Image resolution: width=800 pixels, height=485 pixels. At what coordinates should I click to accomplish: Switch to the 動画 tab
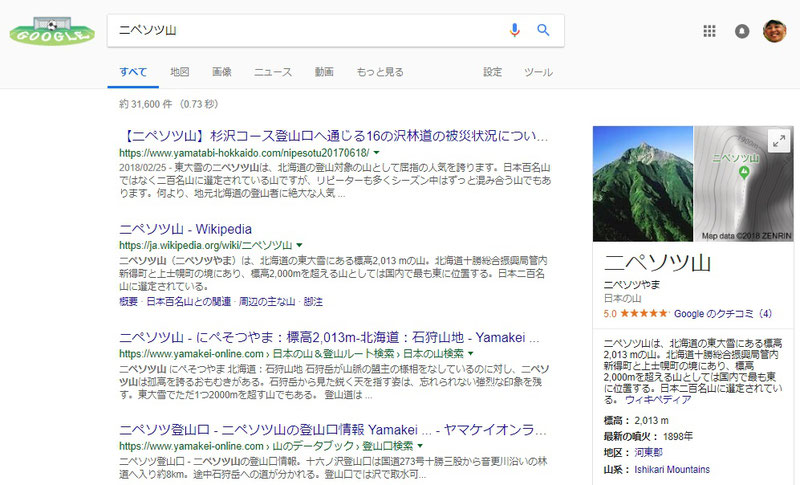coord(324,72)
